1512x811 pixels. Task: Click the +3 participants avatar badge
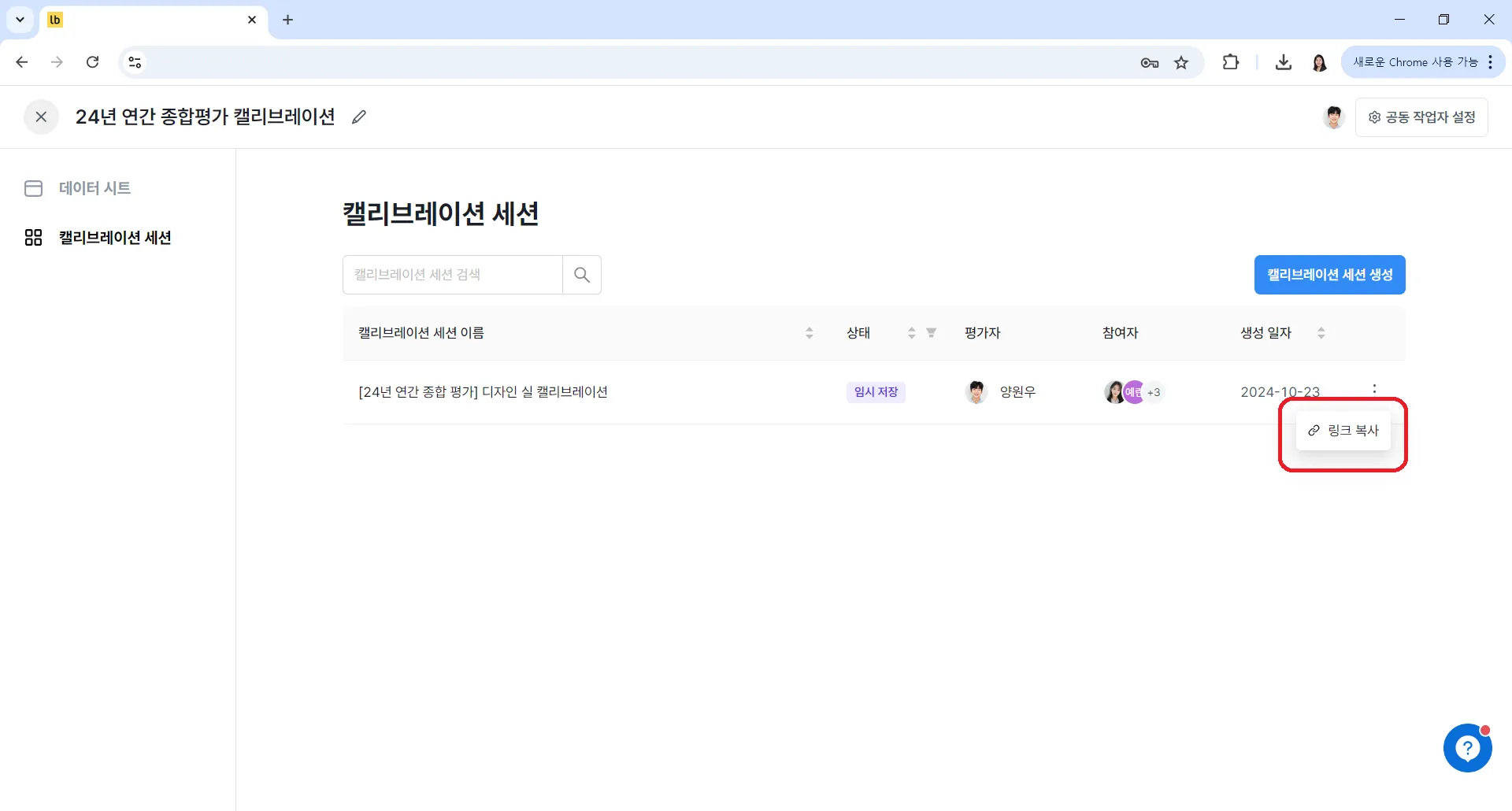click(1154, 392)
